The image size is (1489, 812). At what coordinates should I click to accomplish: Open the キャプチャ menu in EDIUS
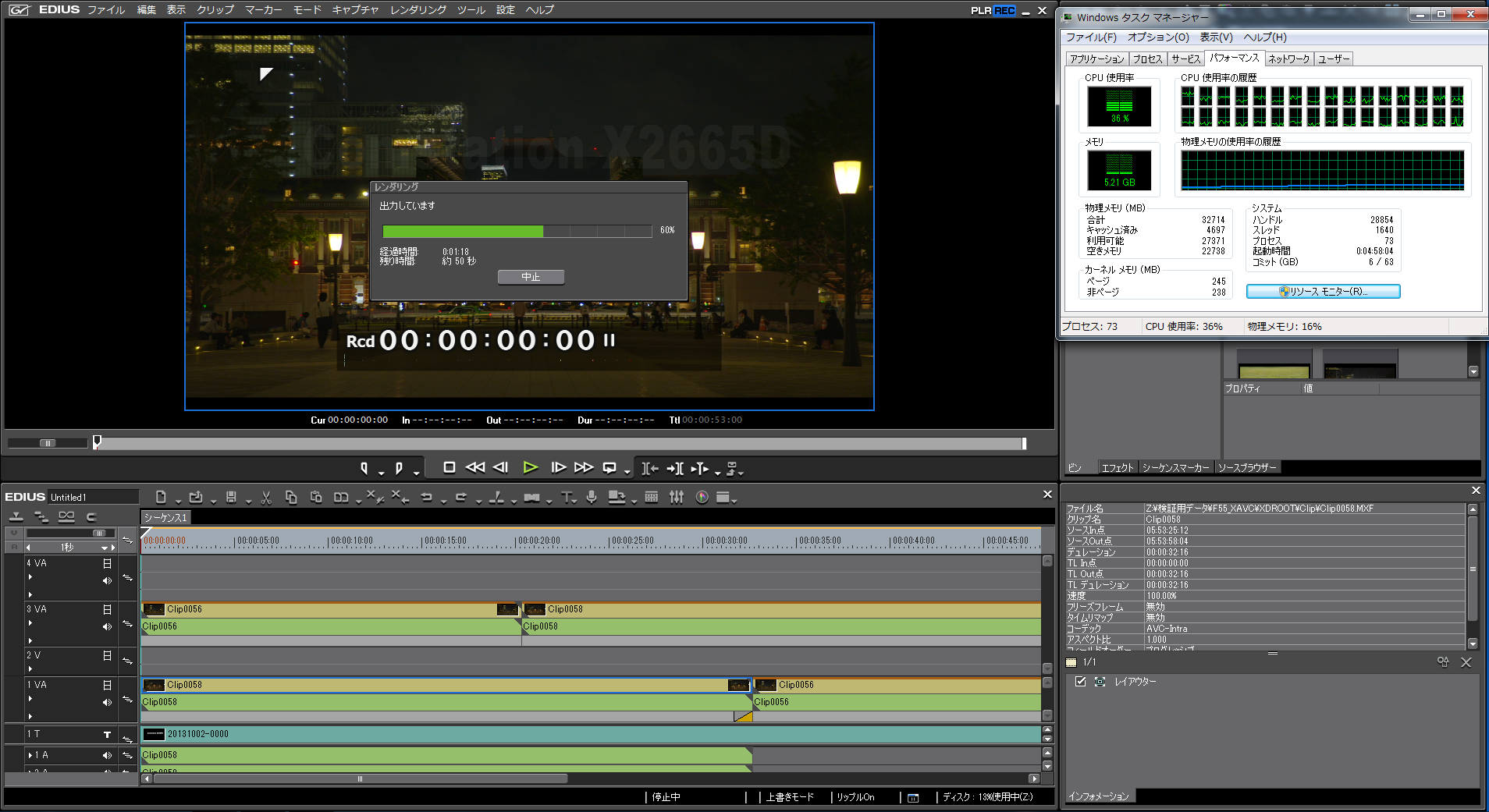pos(355,10)
